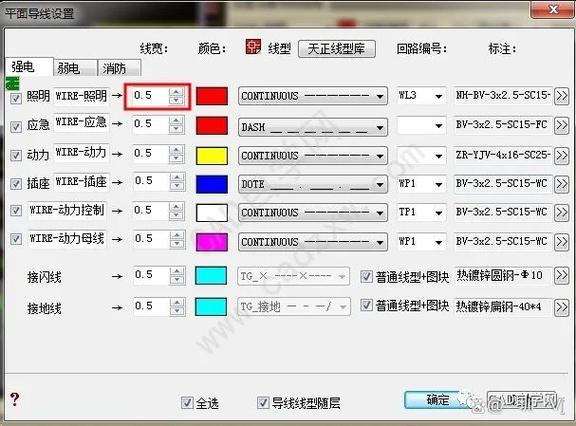Viewport: 576px width, 426px height.
Task: Open the 应急 DASH linetype dropdown
Action: coord(313,127)
